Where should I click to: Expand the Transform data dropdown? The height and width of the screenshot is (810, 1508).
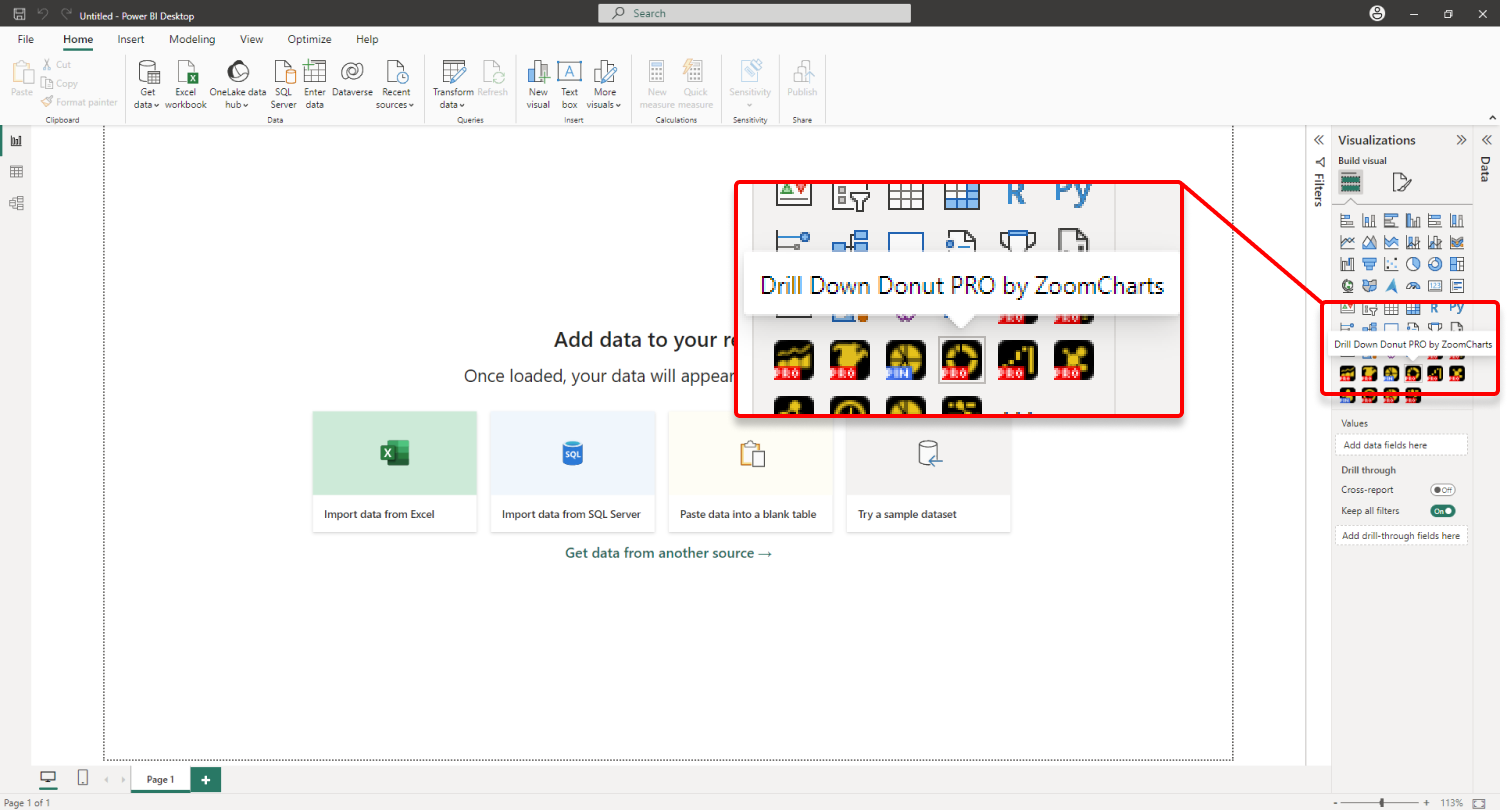tap(453, 85)
